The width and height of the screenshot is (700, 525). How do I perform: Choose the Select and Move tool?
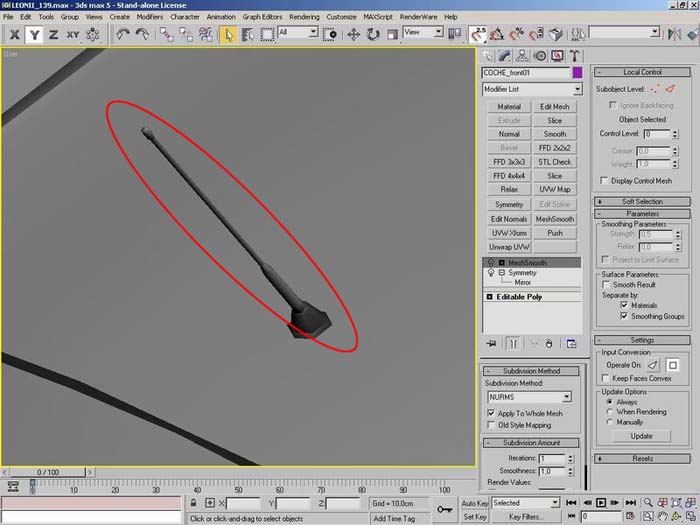354,34
